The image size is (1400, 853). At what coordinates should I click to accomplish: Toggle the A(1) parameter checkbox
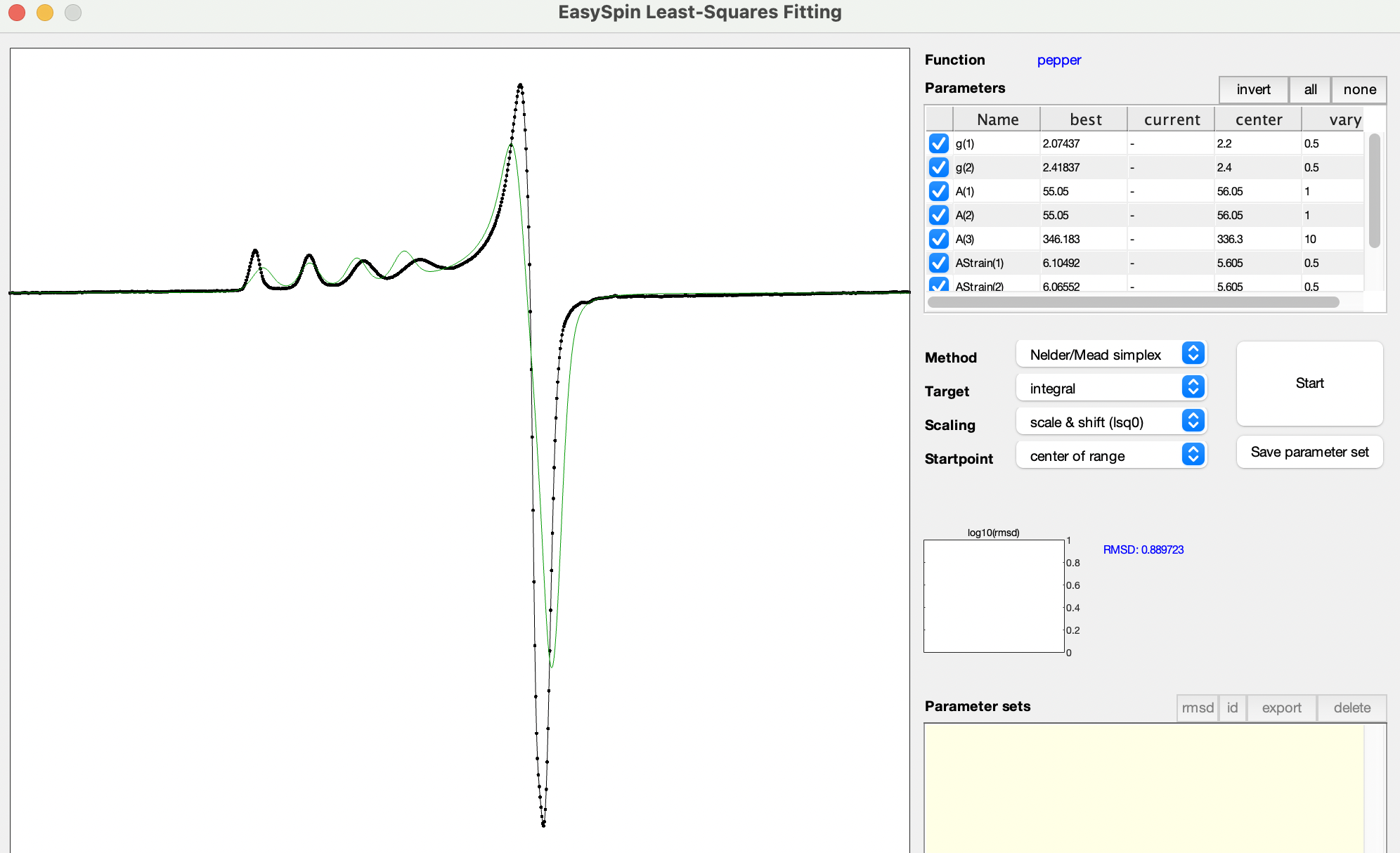(938, 191)
